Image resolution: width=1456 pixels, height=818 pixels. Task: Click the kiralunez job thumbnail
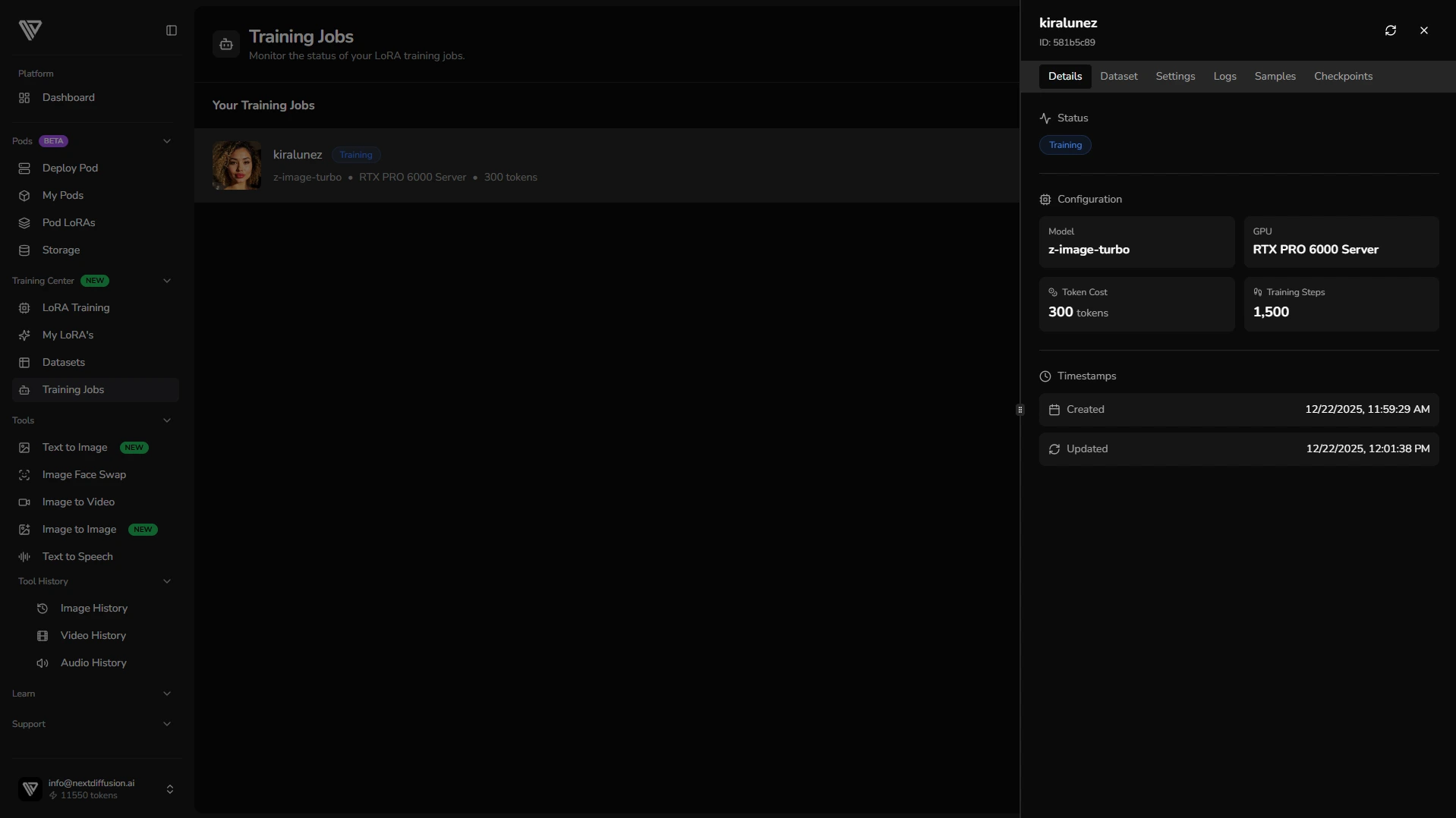[237, 165]
